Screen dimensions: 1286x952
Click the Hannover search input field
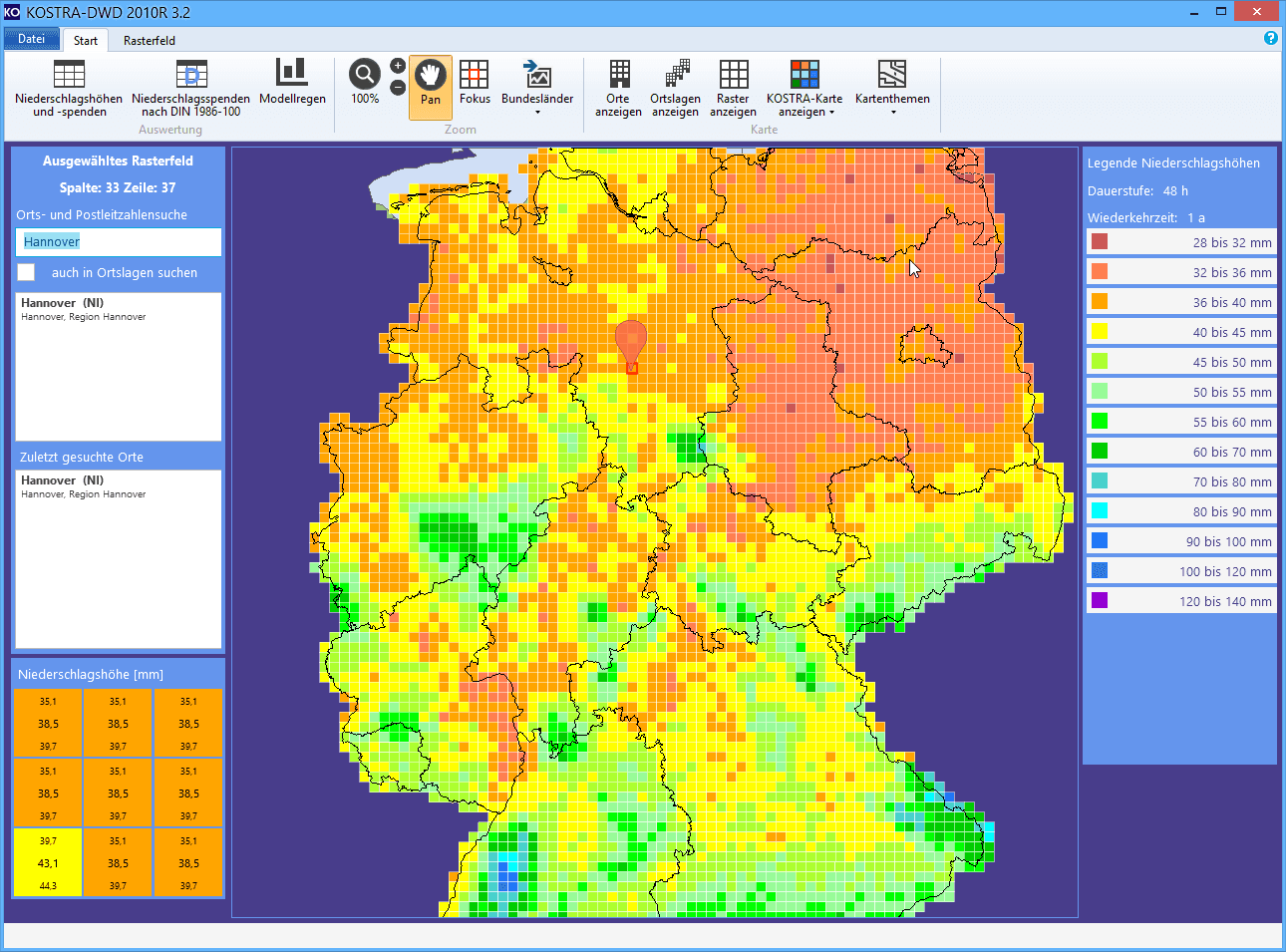click(119, 242)
